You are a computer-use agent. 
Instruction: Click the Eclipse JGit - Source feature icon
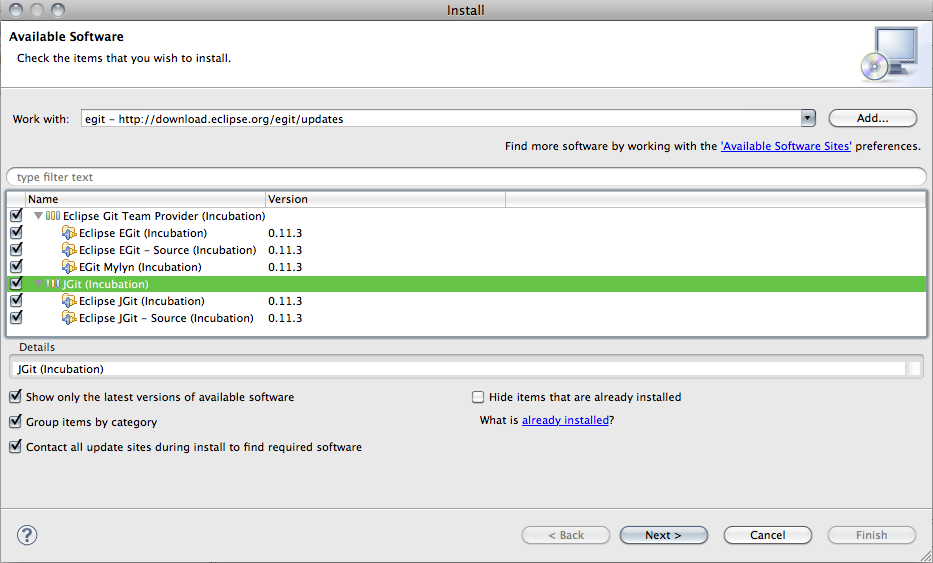69,318
